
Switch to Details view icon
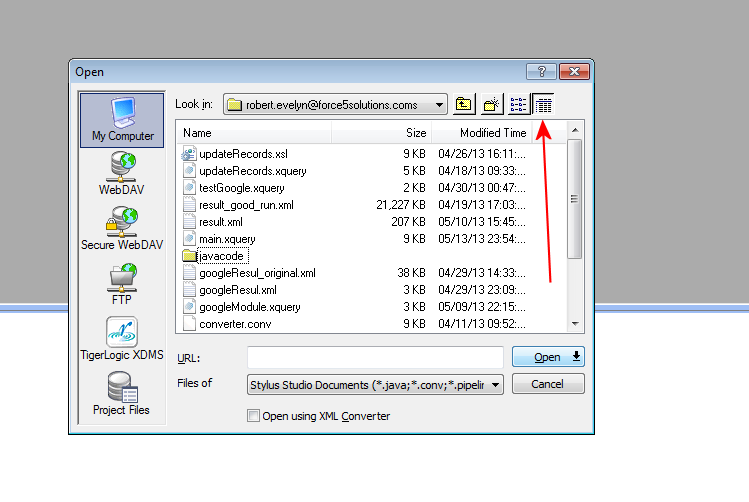click(x=544, y=104)
